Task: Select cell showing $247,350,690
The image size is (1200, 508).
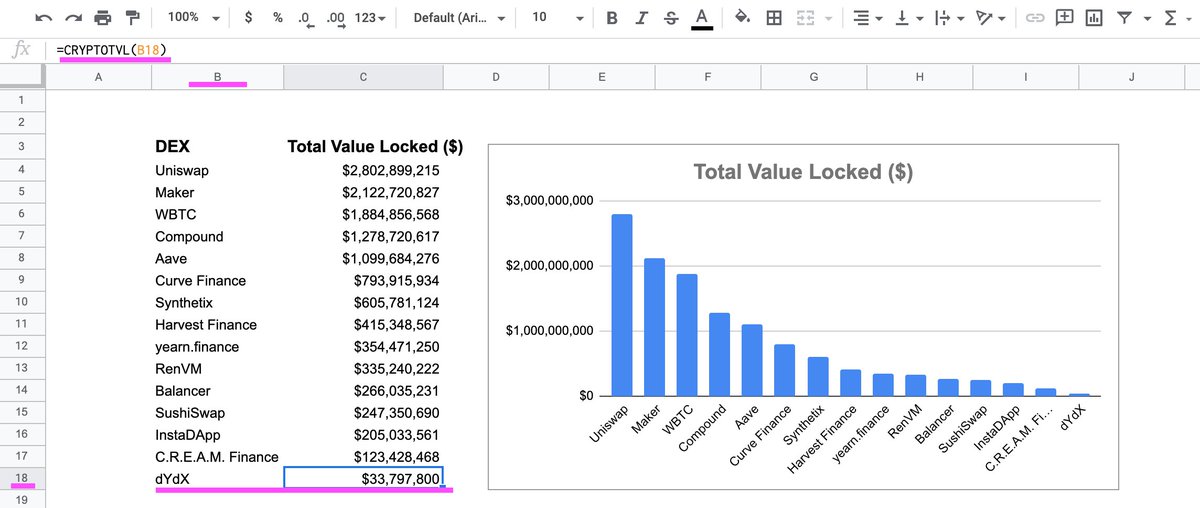Action: (363, 412)
